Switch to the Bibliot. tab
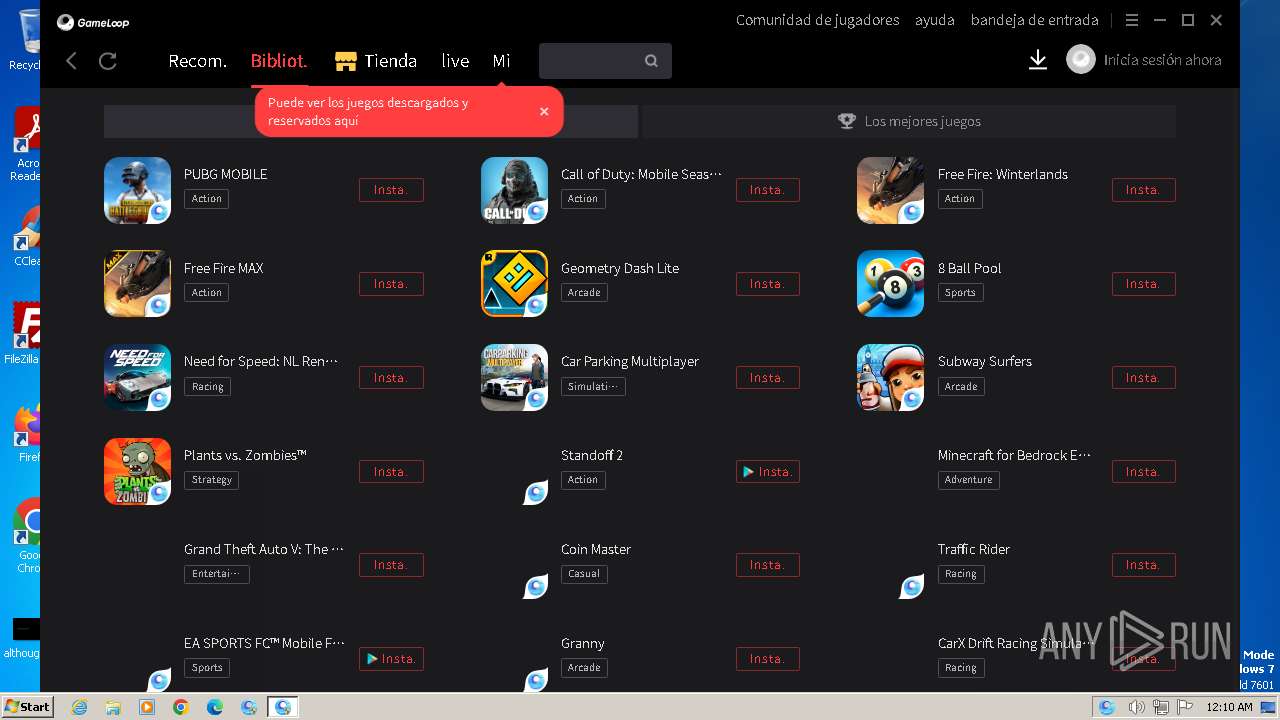 279,61
